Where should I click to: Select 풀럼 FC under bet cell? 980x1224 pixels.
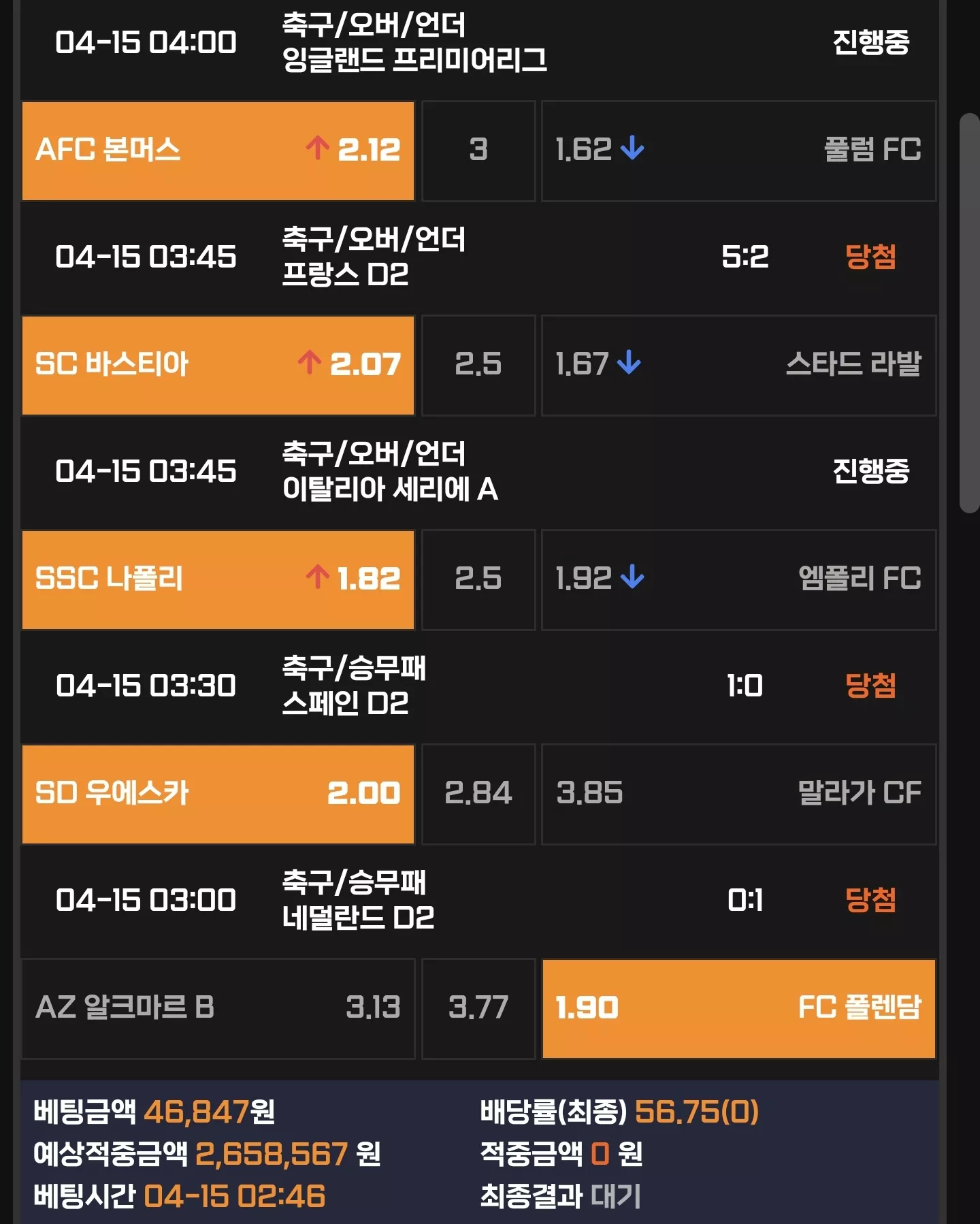coord(739,151)
